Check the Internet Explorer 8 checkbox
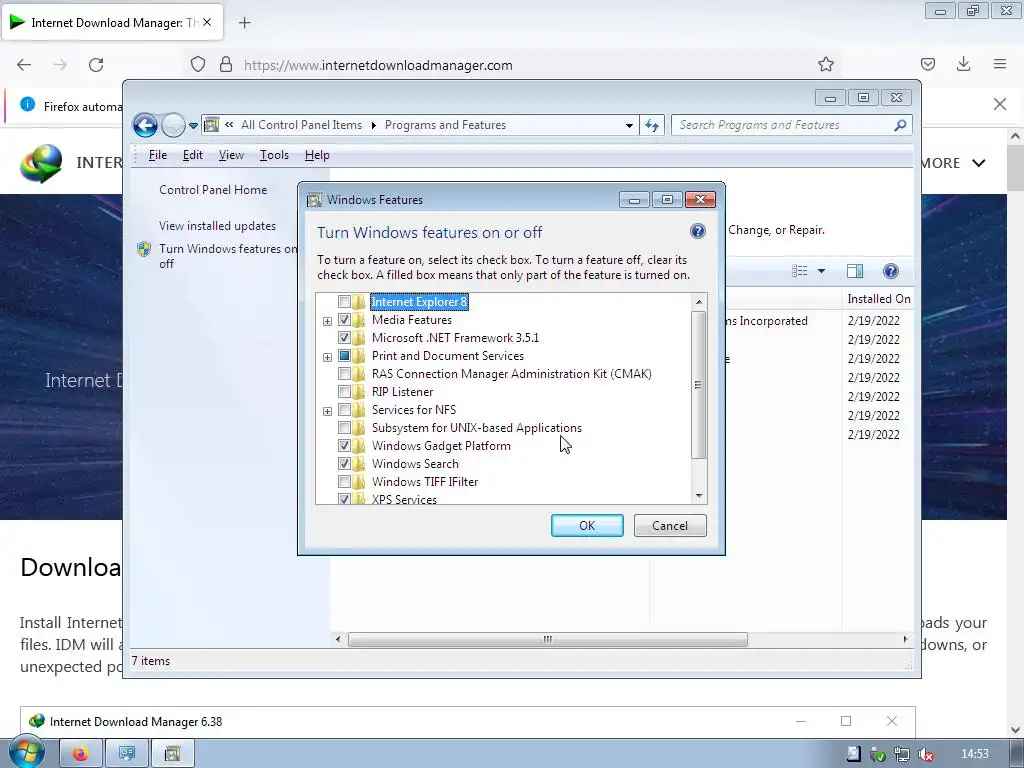Image resolution: width=1024 pixels, height=768 pixels. pyautogui.click(x=344, y=302)
